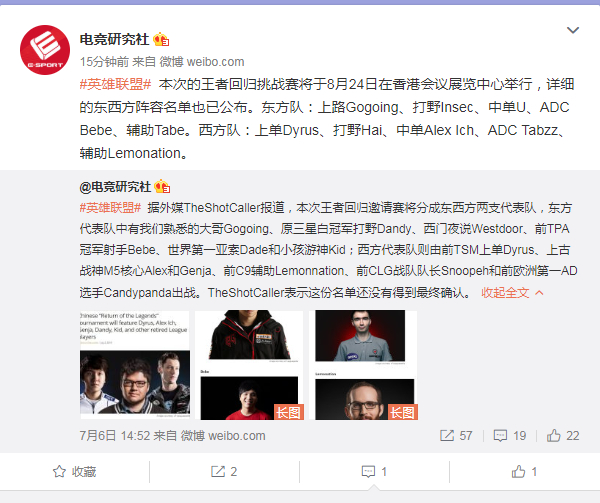Open #英雄联盟# hashtag in quoted post
The height and width of the screenshot is (503, 600).
point(110,208)
